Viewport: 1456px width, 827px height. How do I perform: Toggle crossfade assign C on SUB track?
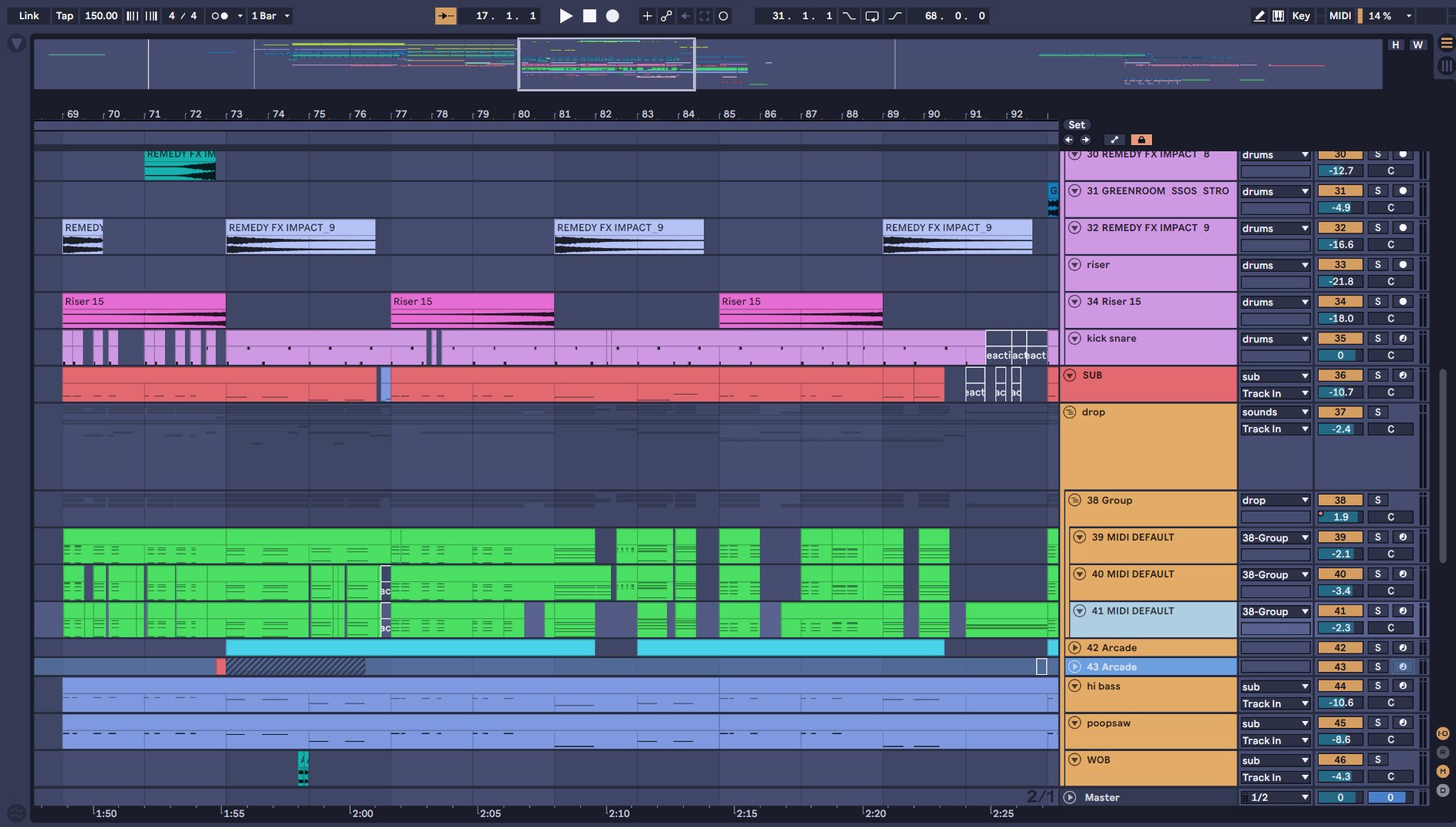(1392, 392)
